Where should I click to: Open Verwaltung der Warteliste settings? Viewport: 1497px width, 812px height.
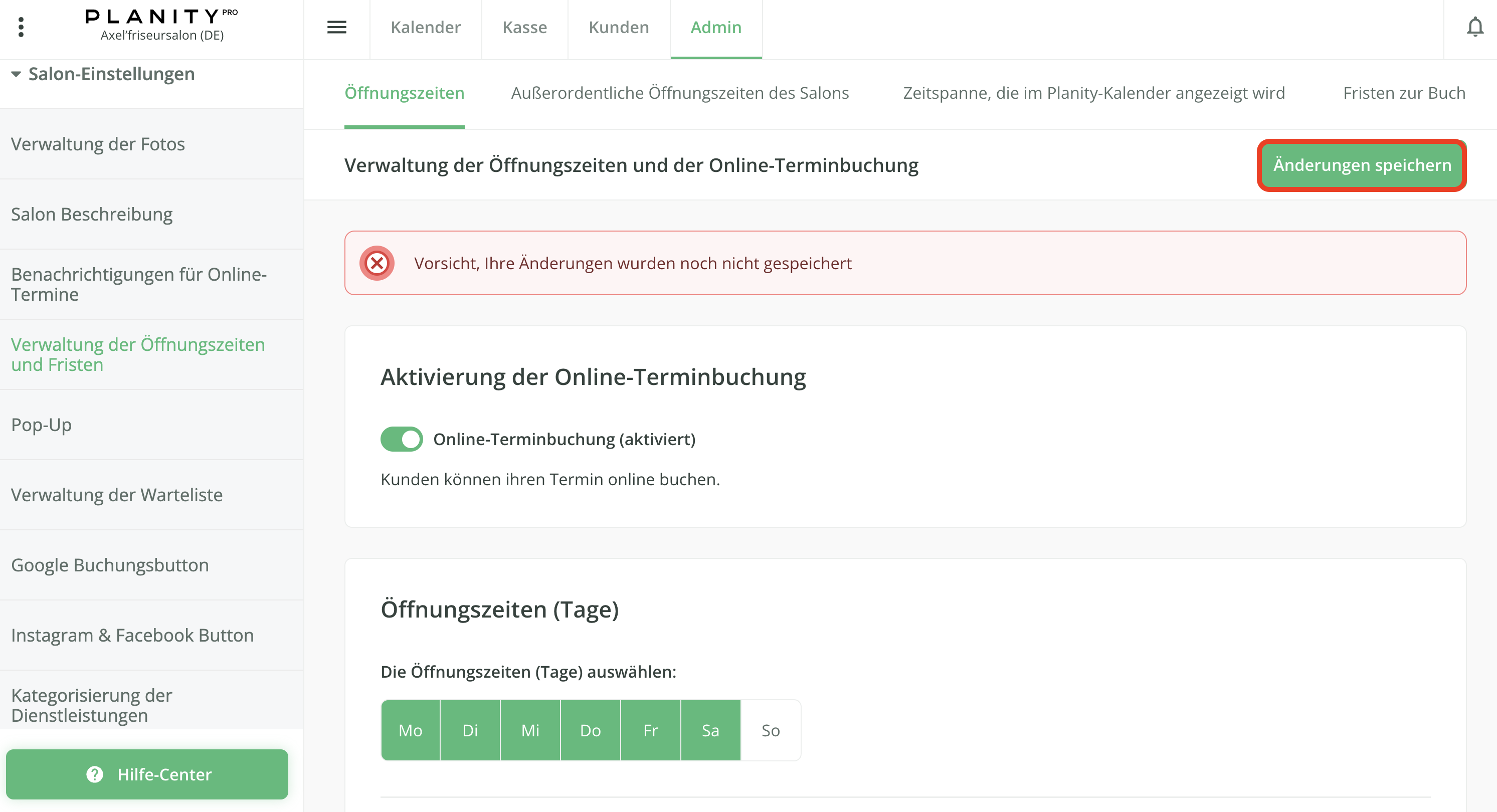(x=117, y=495)
